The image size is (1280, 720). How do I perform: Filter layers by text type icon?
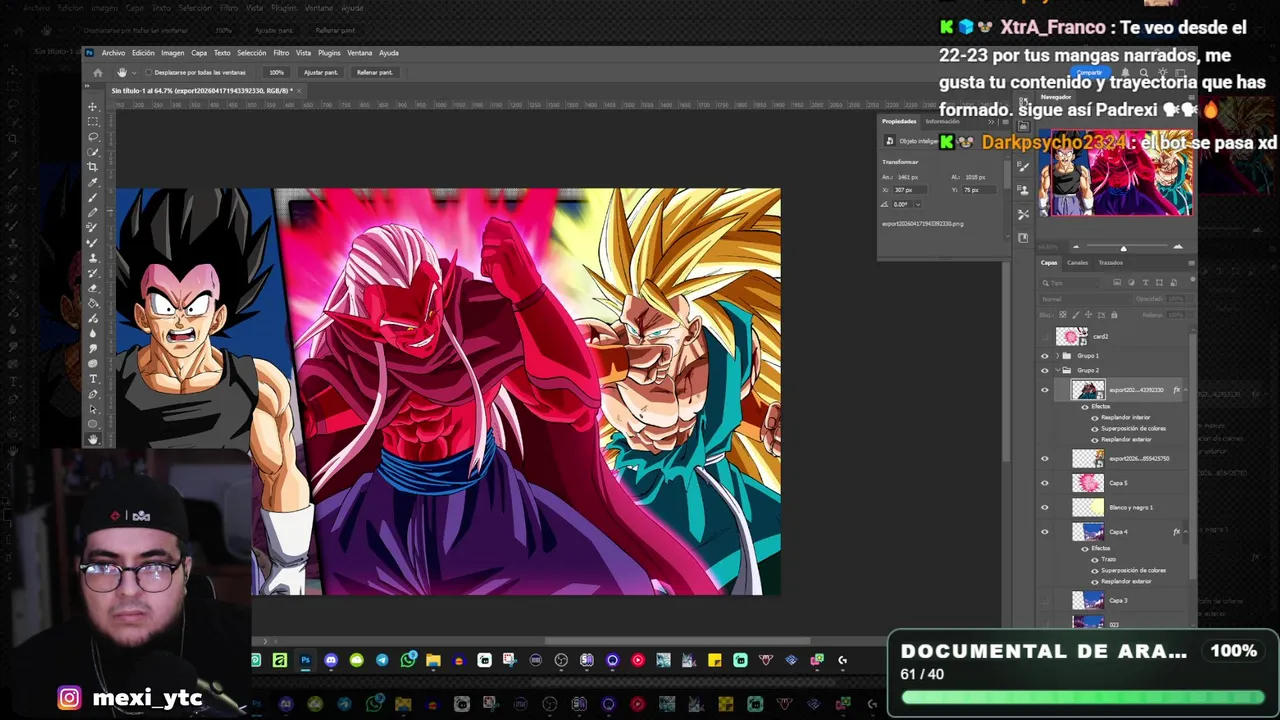1145,283
